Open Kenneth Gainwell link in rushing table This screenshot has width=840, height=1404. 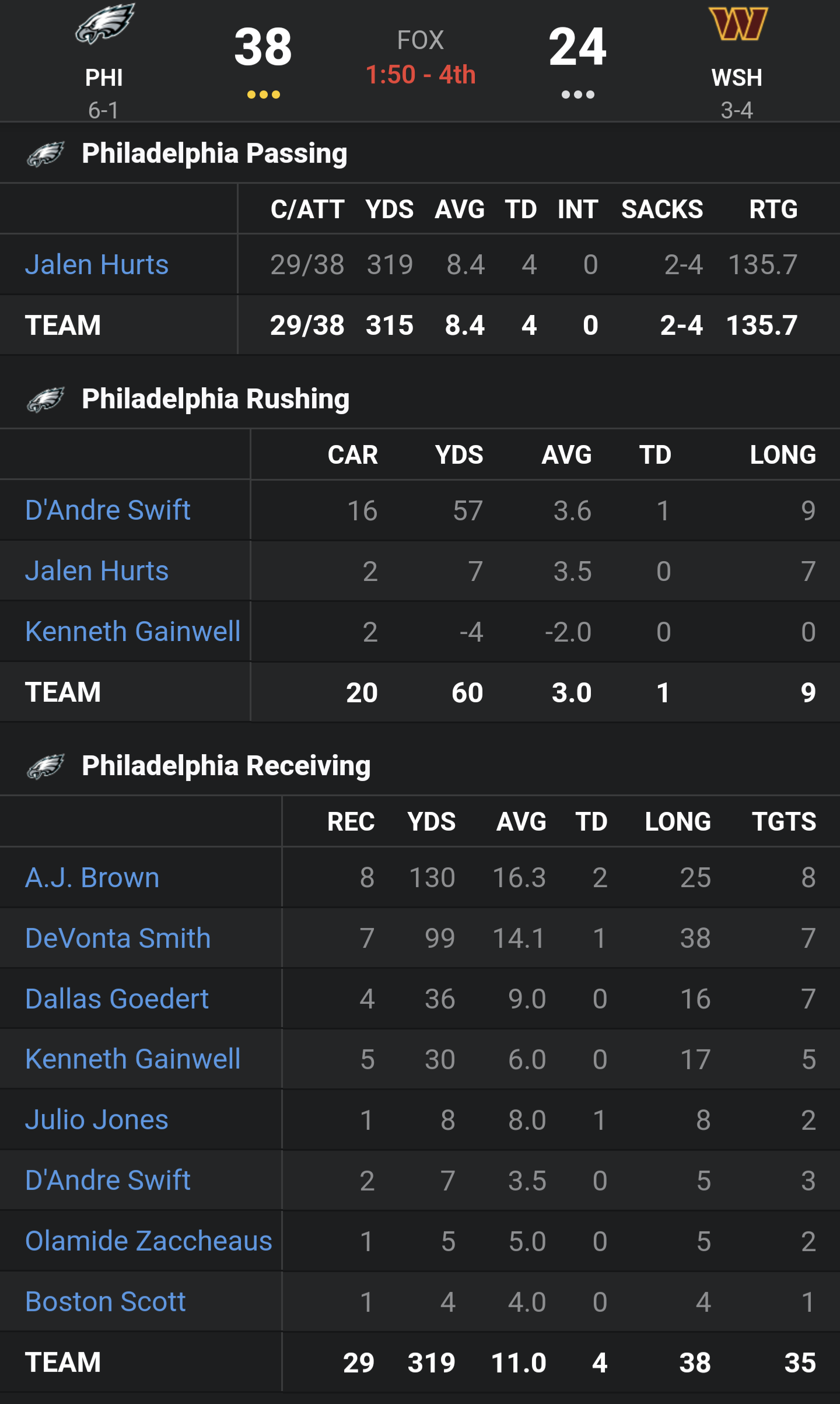pyautogui.click(x=133, y=632)
